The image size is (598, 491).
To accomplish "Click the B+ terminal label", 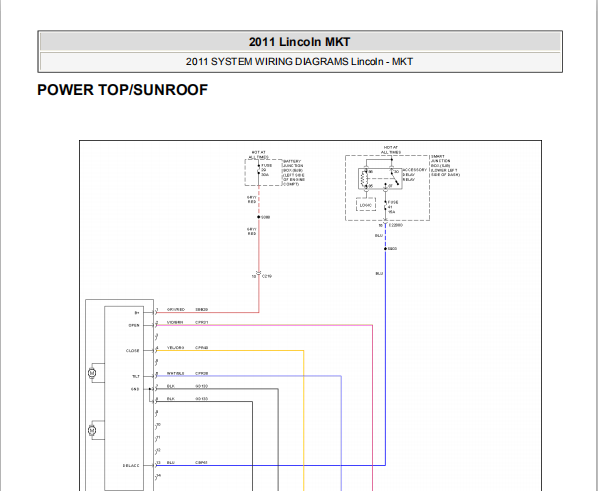I will (137, 313).
